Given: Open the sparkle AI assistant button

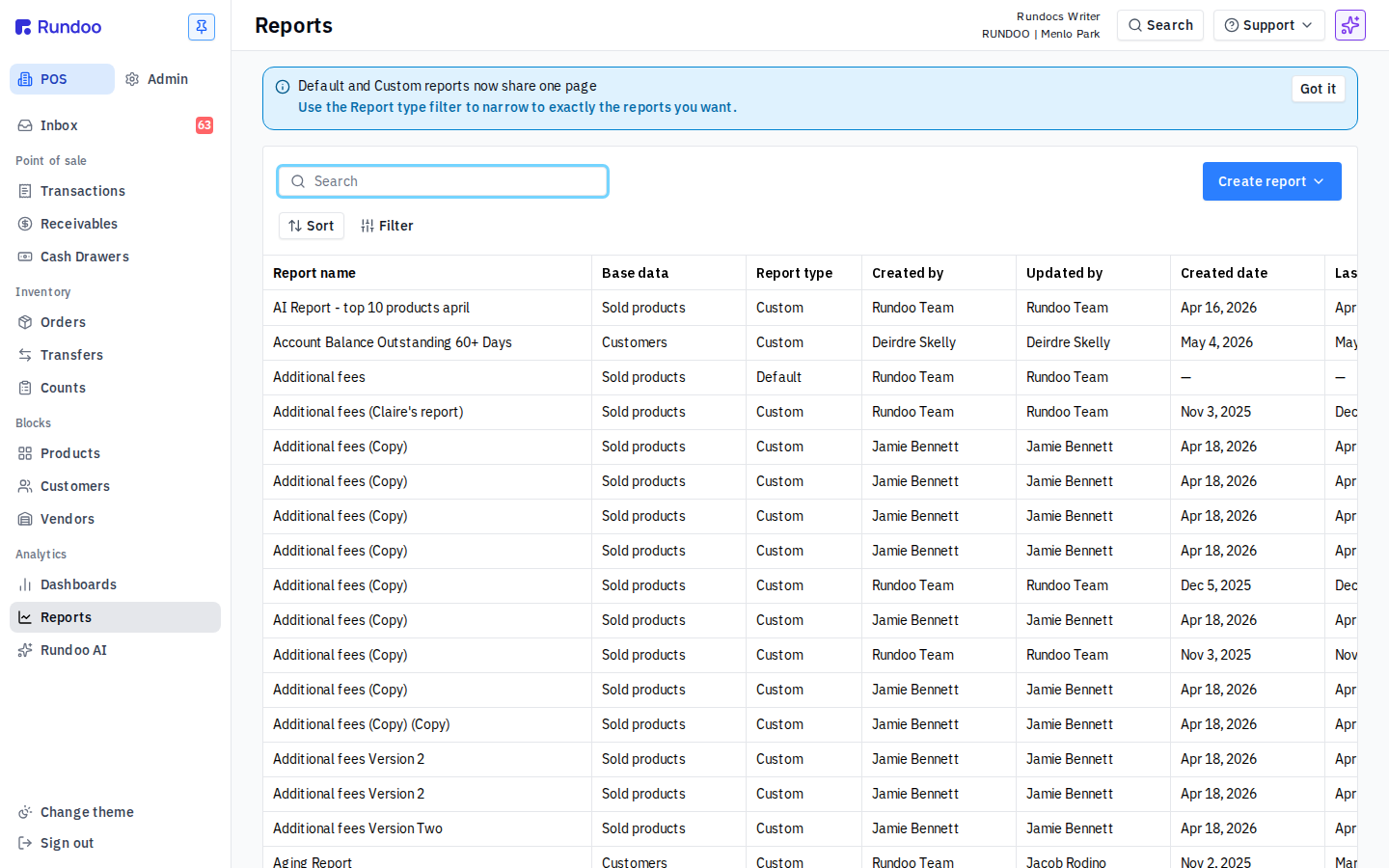Looking at the screenshot, I should pos(1350,25).
